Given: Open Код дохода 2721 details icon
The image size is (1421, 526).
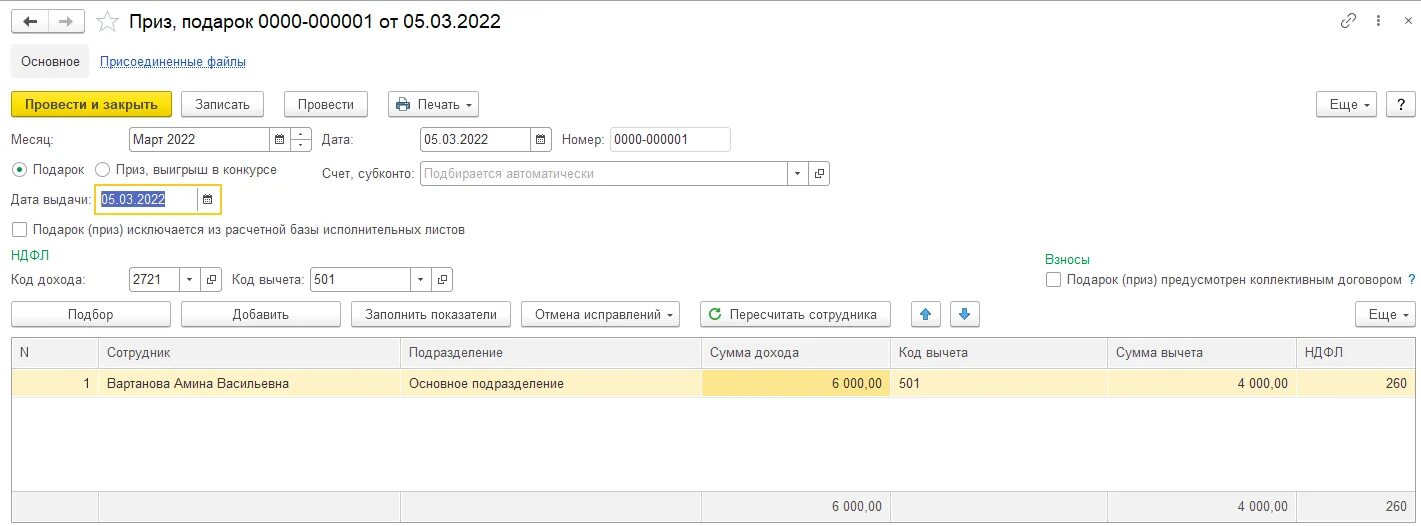Looking at the screenshot, I should click(x=211, y=280).
